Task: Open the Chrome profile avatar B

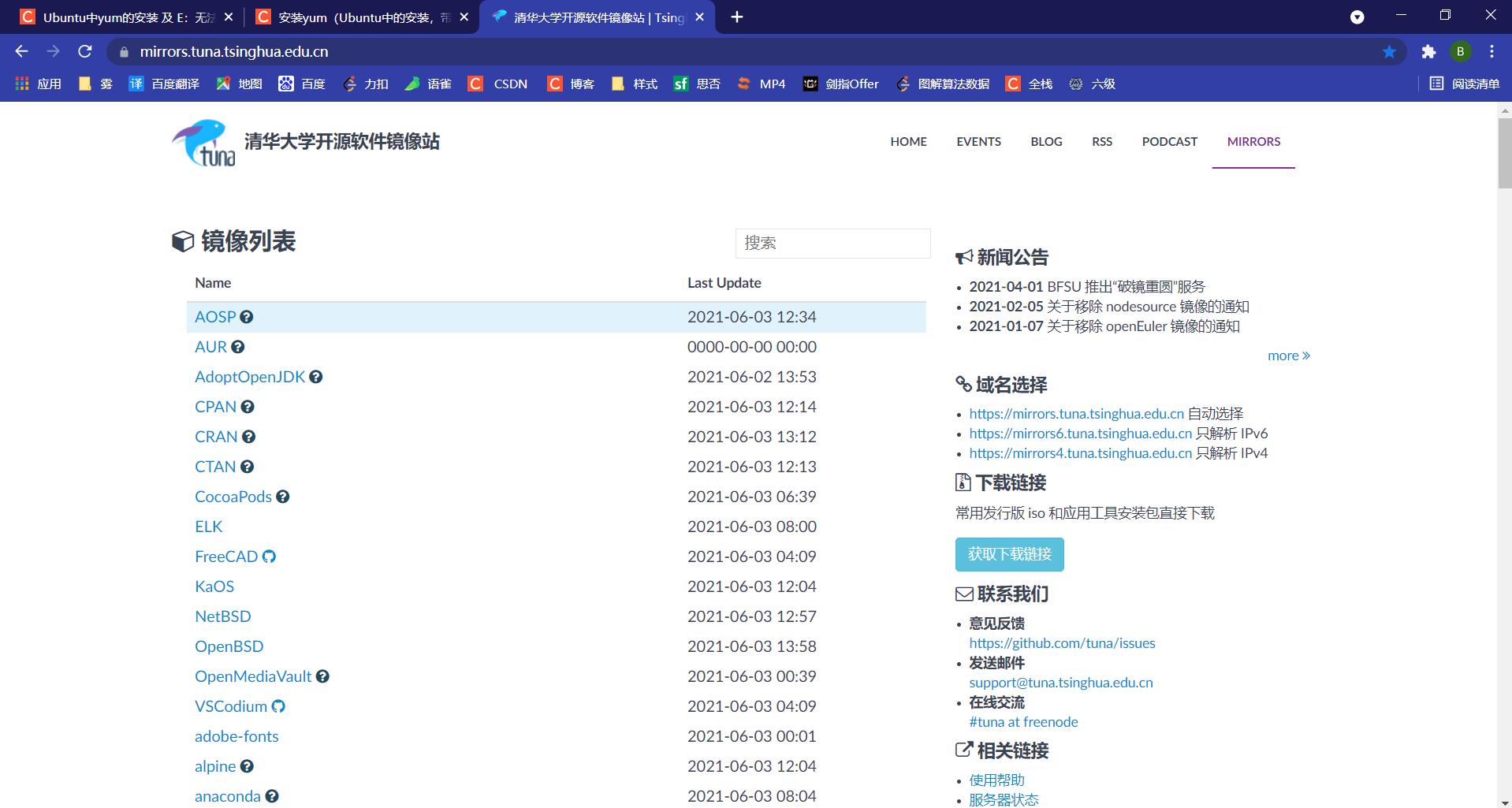Action: (1461, 51)
